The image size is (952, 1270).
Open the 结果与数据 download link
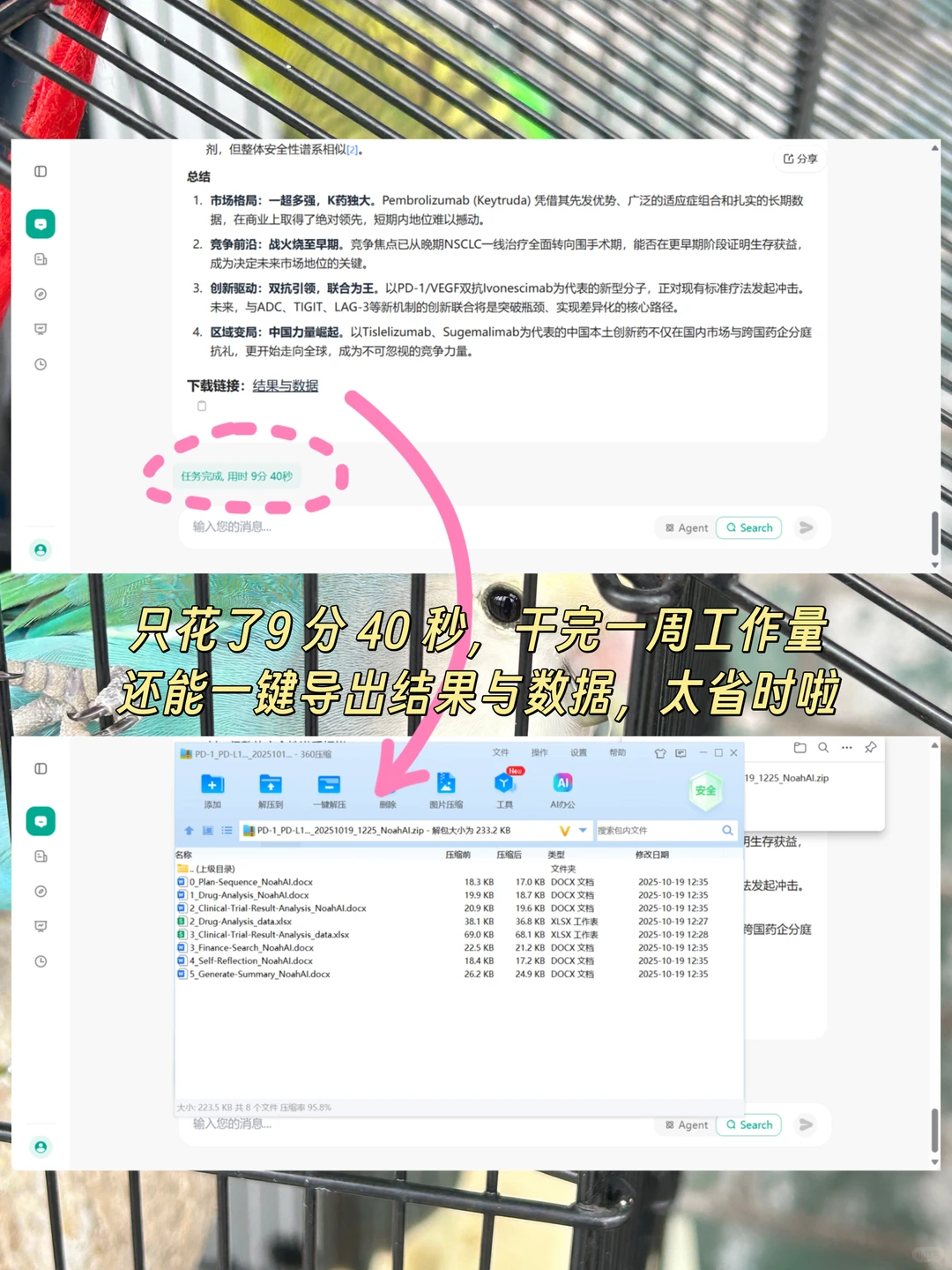click(x=286, y=385)
